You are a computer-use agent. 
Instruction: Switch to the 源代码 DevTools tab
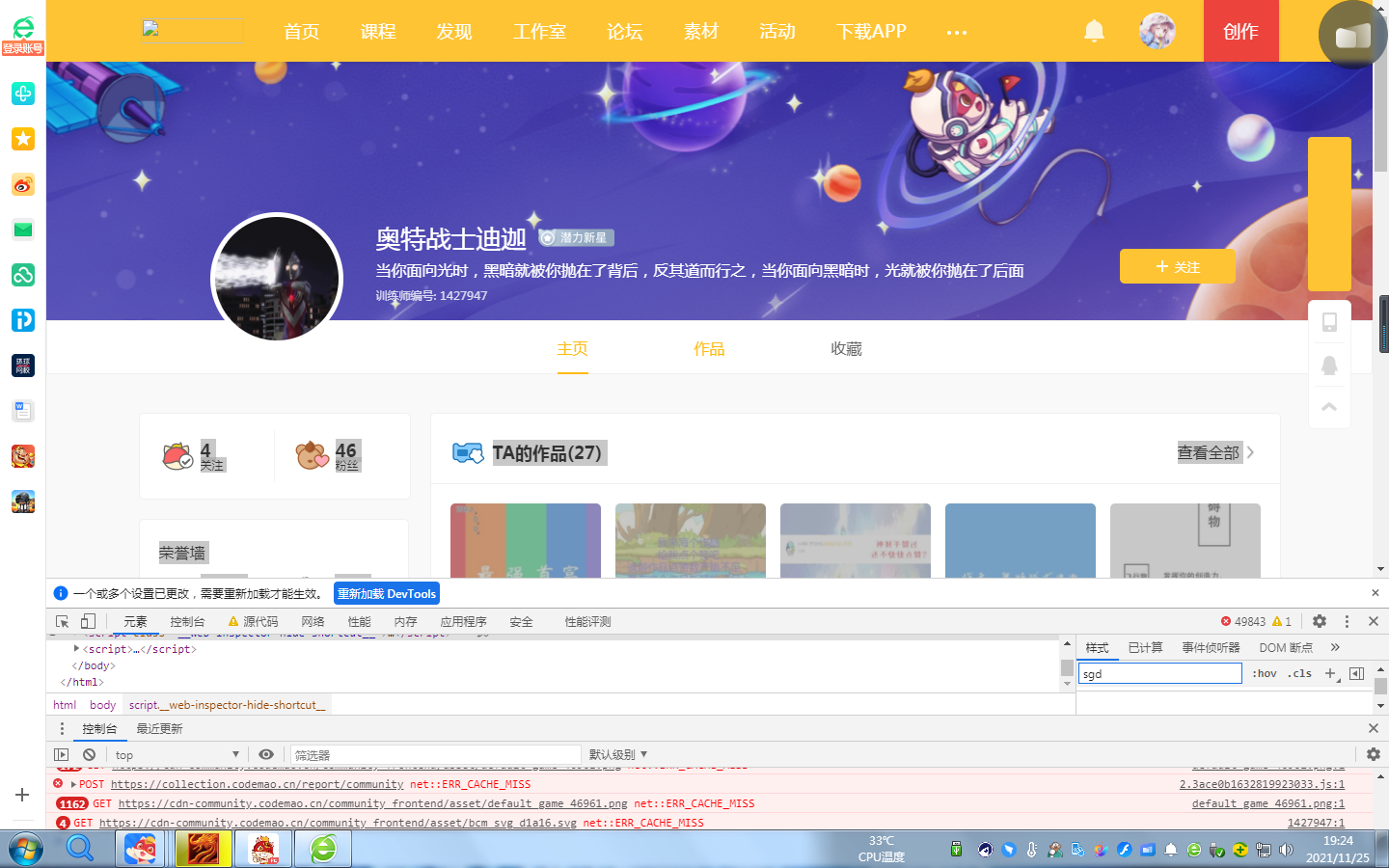coord(253,622)
